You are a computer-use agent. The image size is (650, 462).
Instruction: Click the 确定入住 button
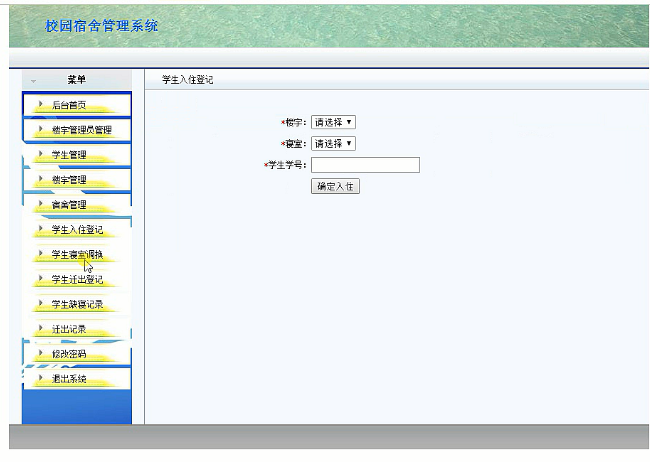(335, 186)
